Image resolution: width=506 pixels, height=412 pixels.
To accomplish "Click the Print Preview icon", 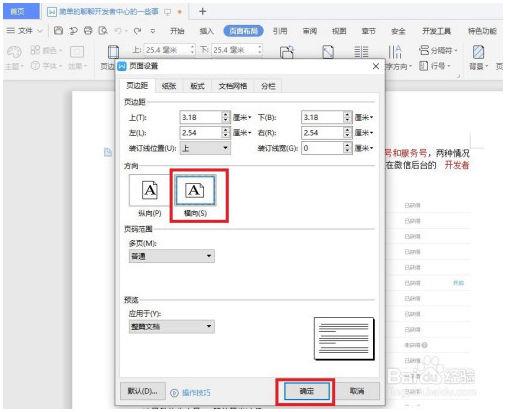I will pyautogui.click(x=103, y=31).
